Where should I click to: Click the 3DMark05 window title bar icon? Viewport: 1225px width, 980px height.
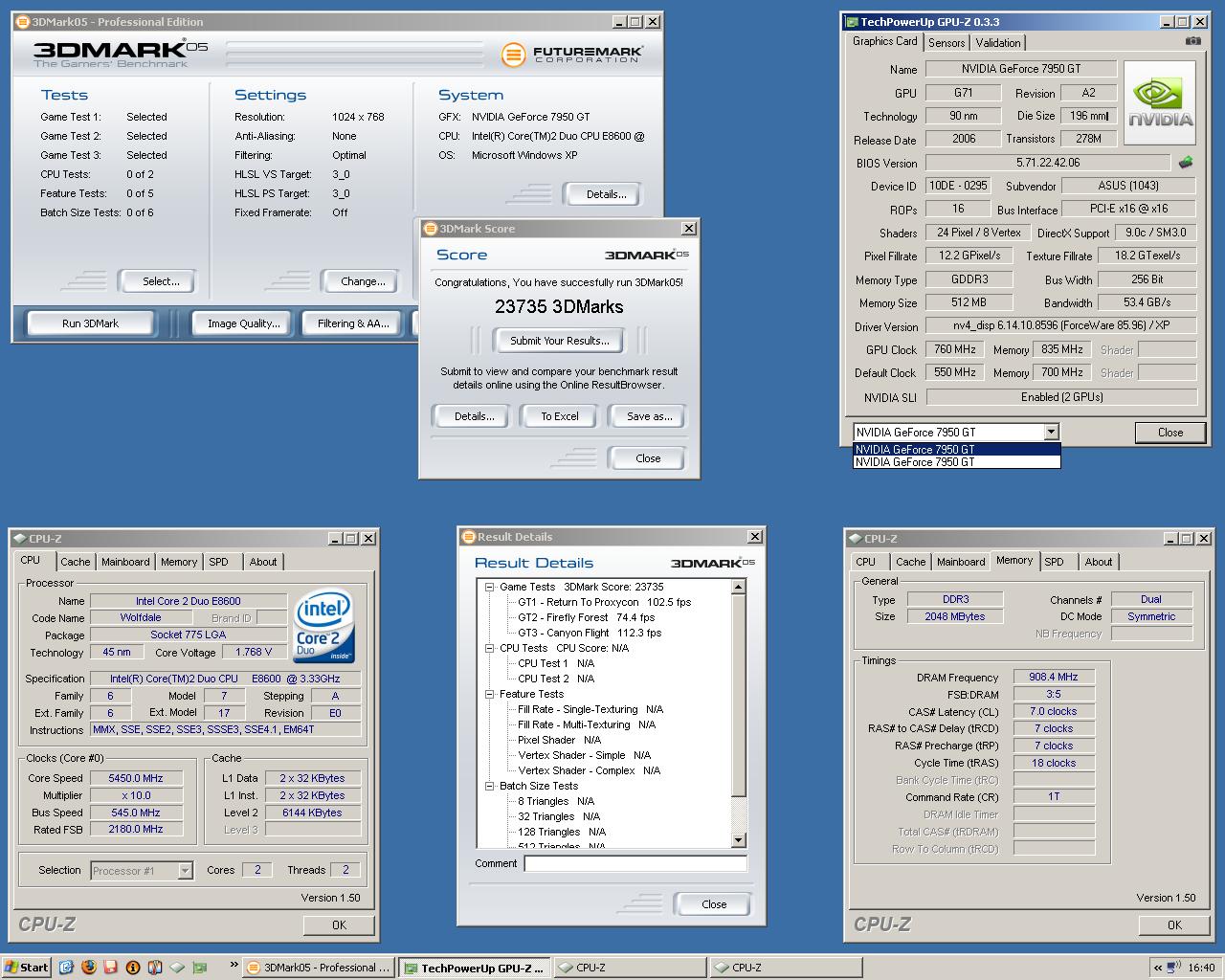click(23, 21)
